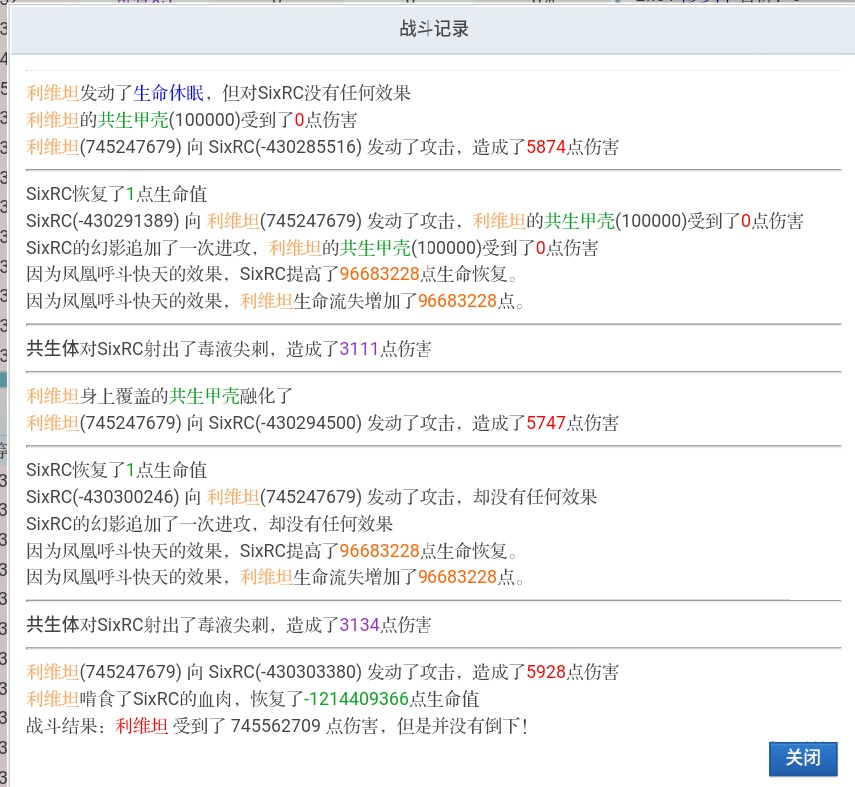Click the purple 3134 damage number
The image size is (855, 787).
tap(359, 624)
